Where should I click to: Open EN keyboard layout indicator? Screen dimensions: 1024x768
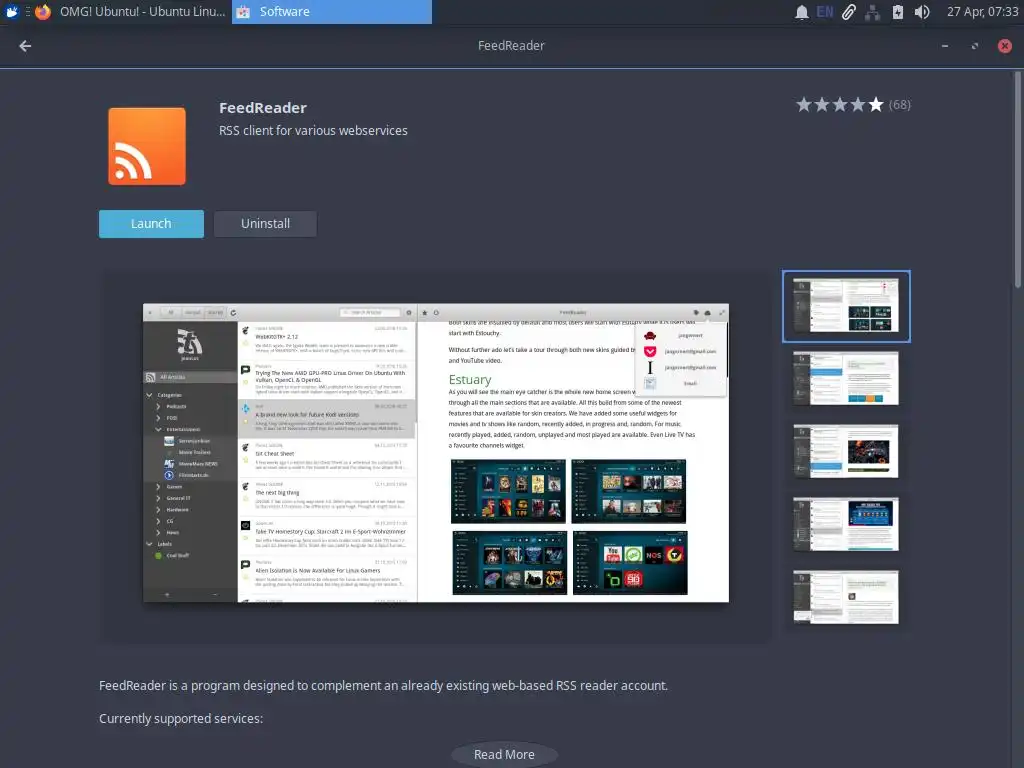pyautogui.click(x=825, y=12)
